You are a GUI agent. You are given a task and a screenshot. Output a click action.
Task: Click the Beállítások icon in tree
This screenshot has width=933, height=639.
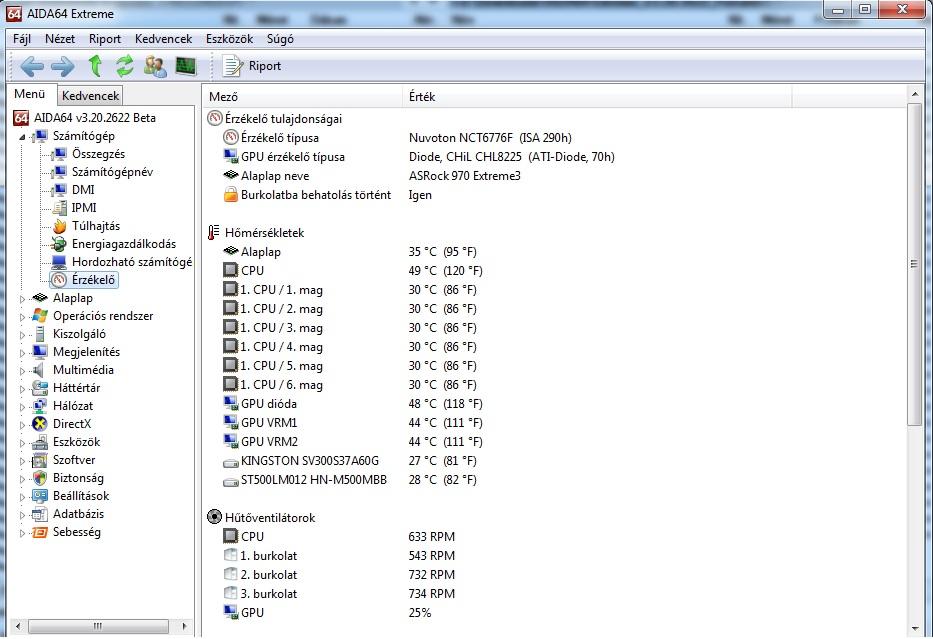coord(40,496)
